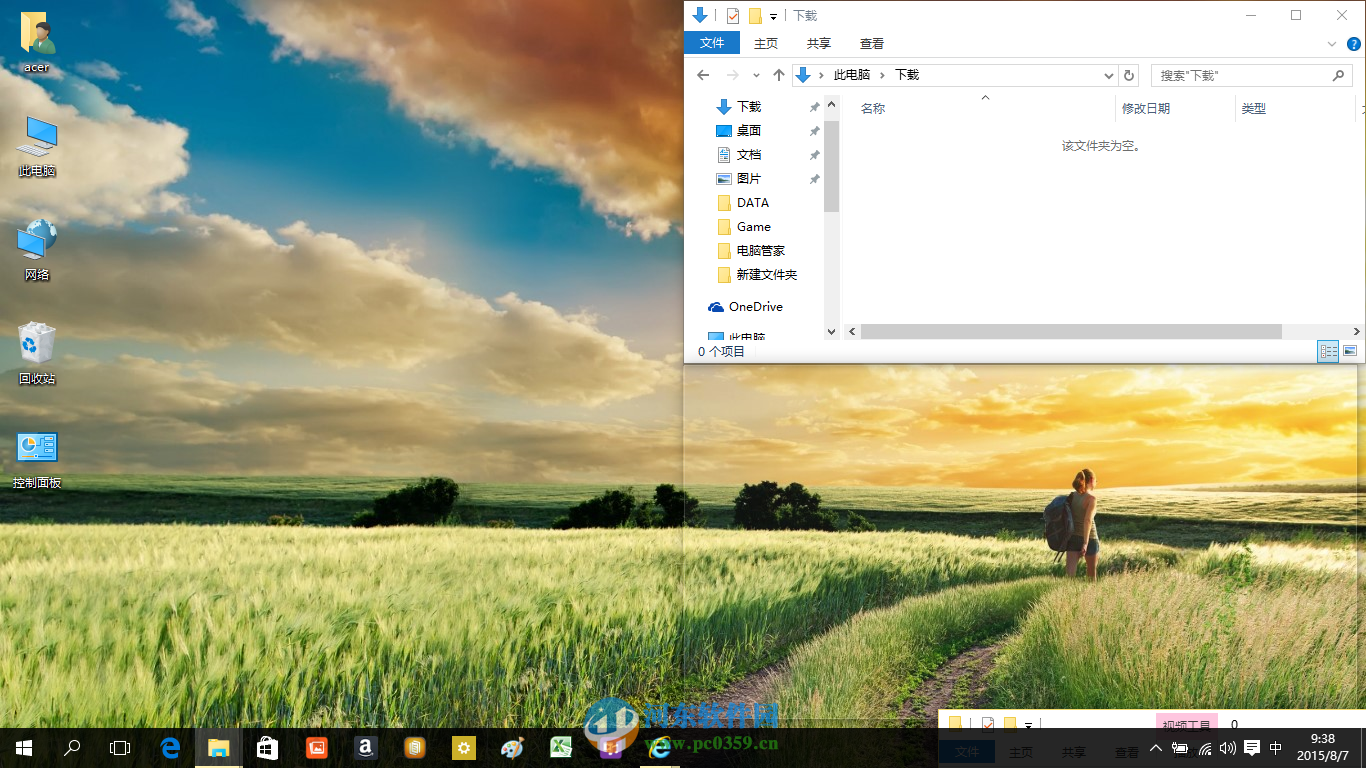Toggle the pin next to 文档
The image size is (1366, 768).
tap(814, 155)
